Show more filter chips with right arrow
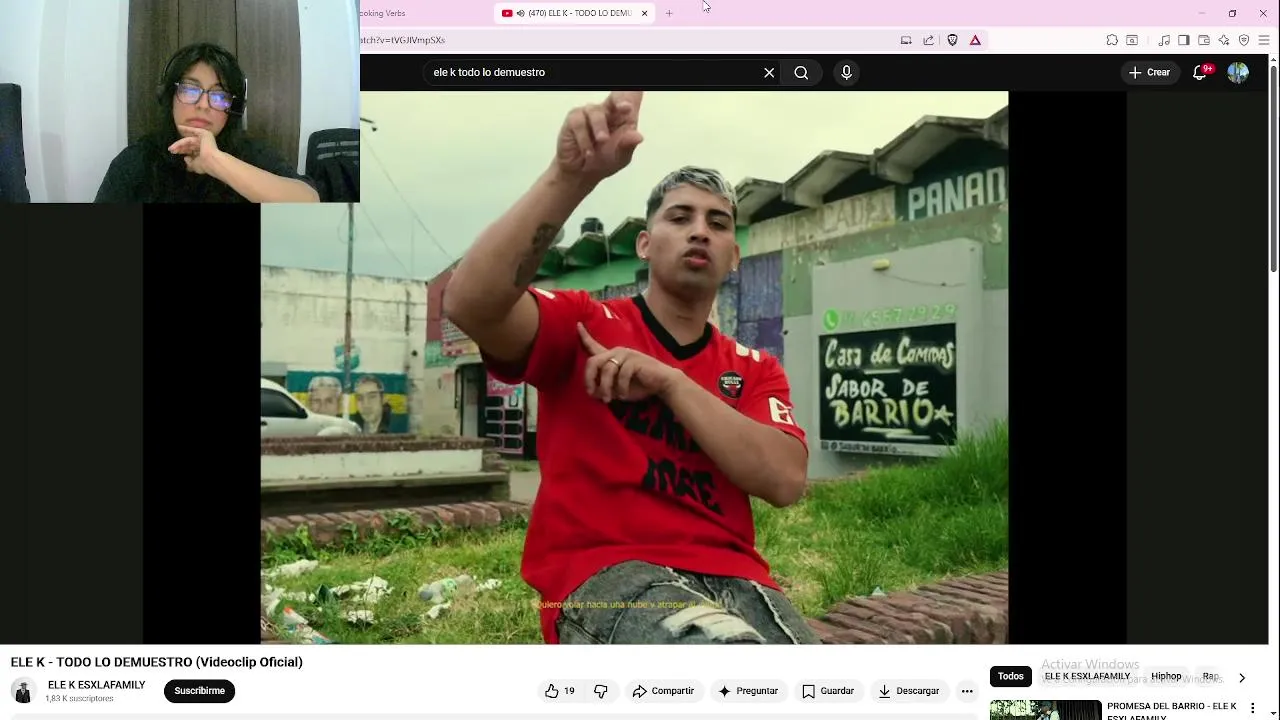 (x=1242, y=677)
